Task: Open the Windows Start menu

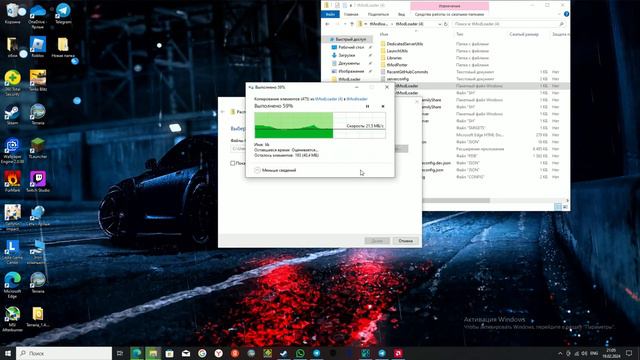Action: coord(7,353)
